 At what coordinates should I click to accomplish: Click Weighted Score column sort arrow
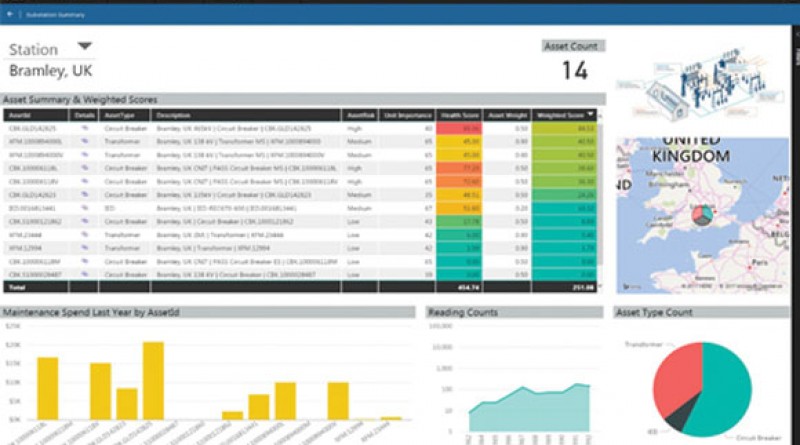[590, 115]
